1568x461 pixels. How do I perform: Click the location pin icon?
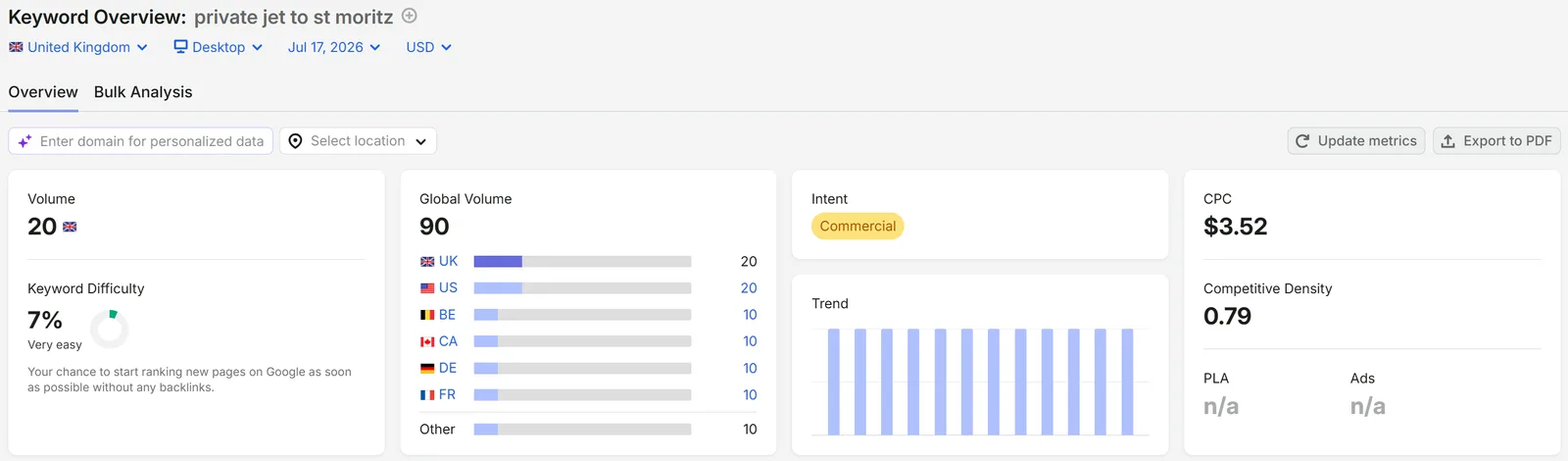pos(295,141)
